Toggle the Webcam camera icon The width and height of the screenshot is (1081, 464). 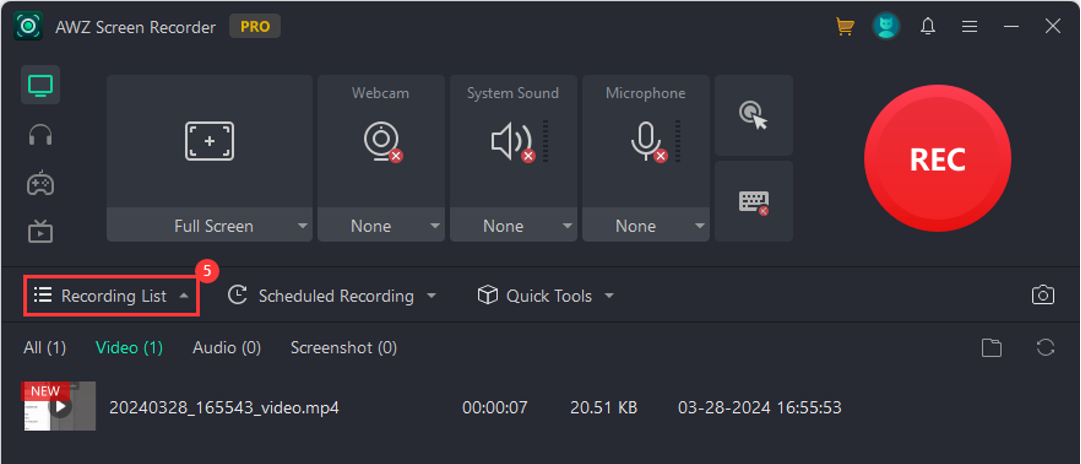[x=381, y=143]
